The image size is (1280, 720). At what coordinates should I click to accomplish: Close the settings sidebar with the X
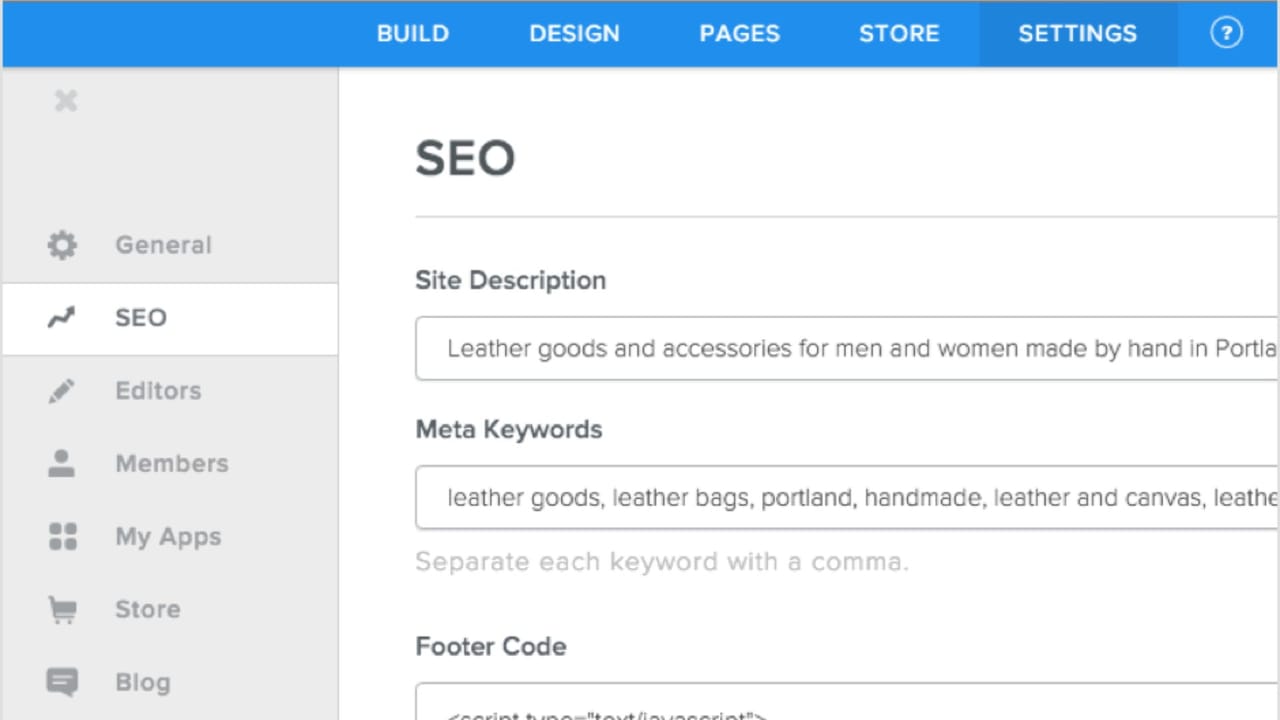tap(65, 100)
